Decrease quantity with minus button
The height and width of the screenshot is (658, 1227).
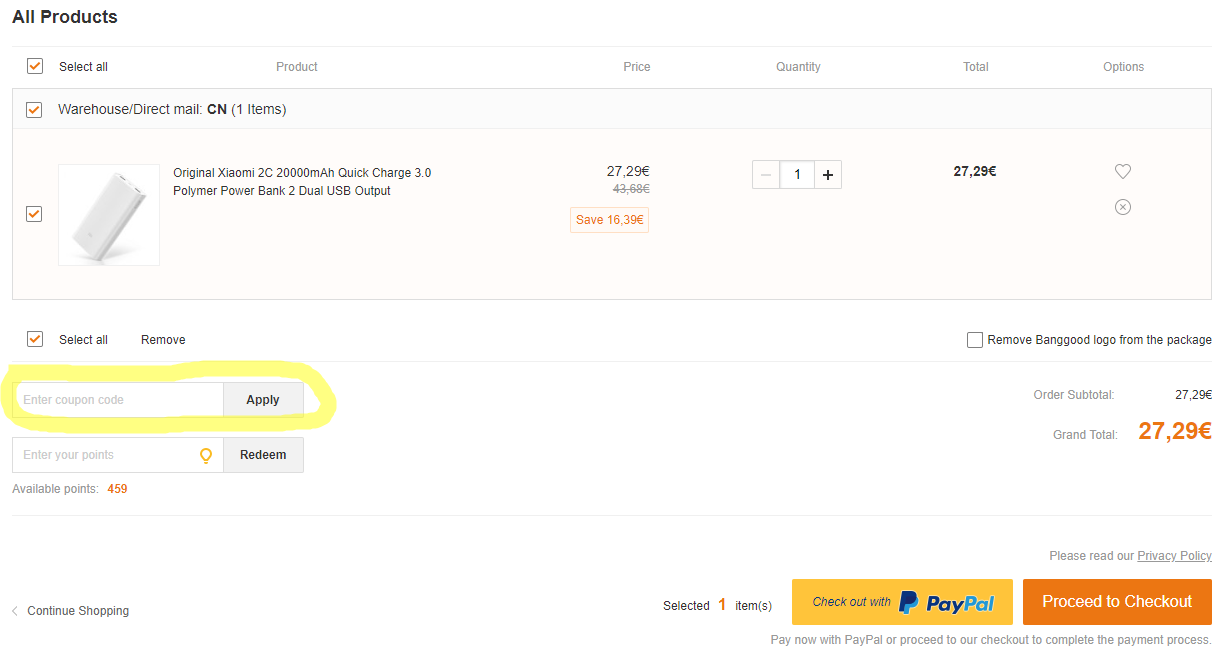pos(766,175)
